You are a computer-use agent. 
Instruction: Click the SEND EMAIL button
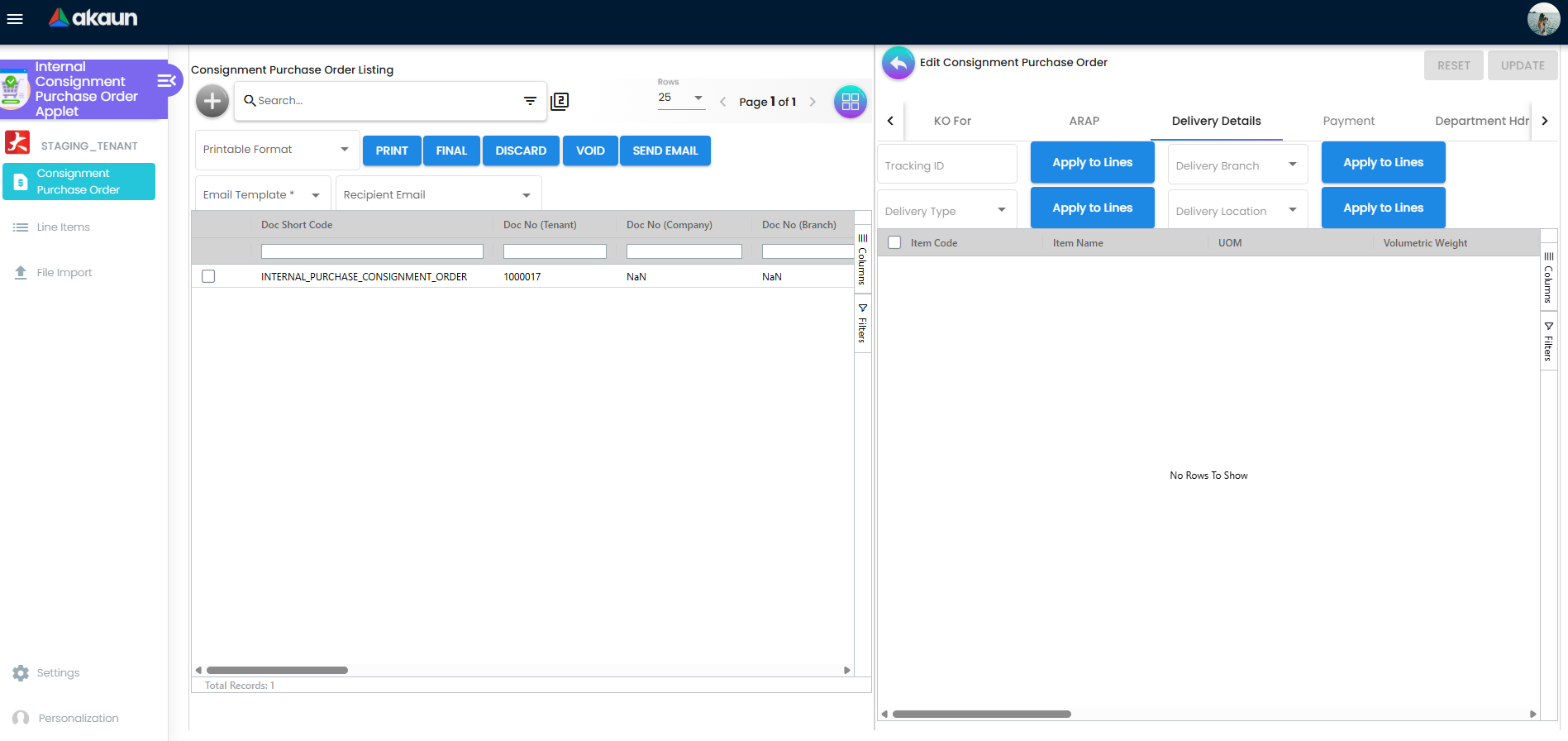tap(665, 151)
